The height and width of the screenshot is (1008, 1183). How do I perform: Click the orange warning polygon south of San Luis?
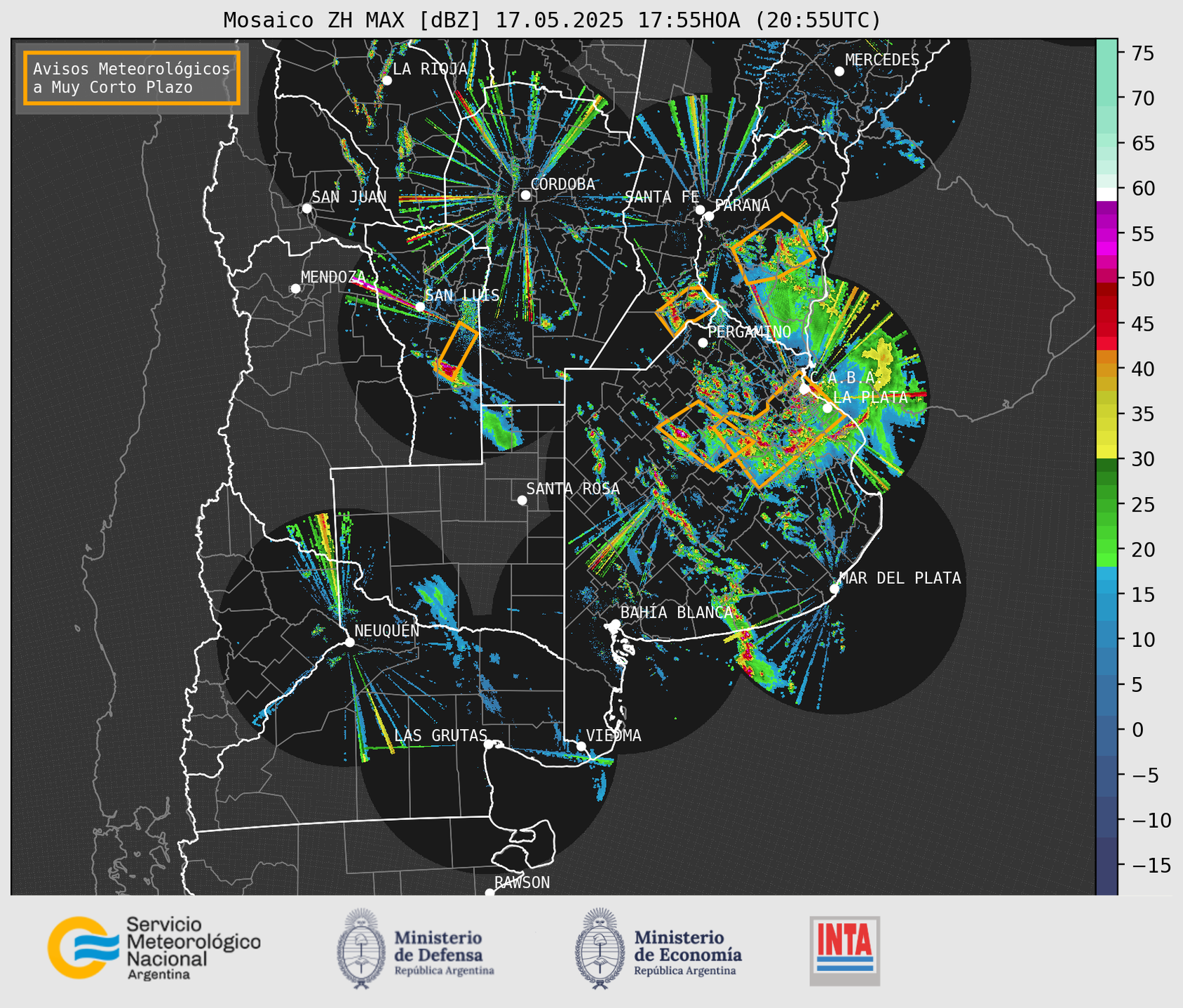pos(457,350)
